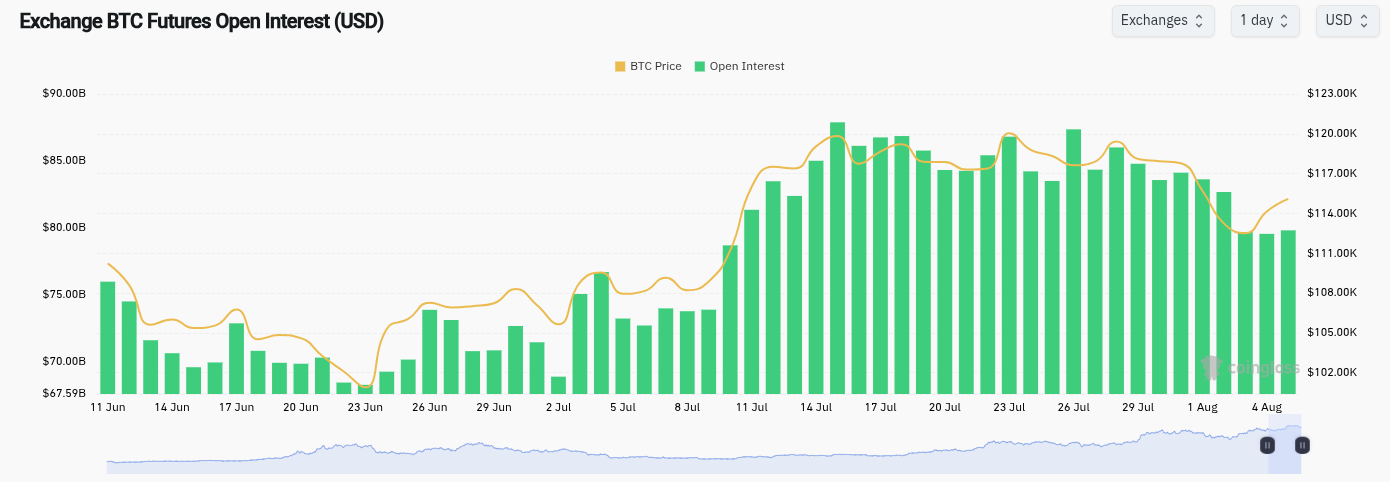Screen dimensions: 1390x482
Task: Select the tallest Open Interest bar in mid-July
Action: [x=837, y=258]
